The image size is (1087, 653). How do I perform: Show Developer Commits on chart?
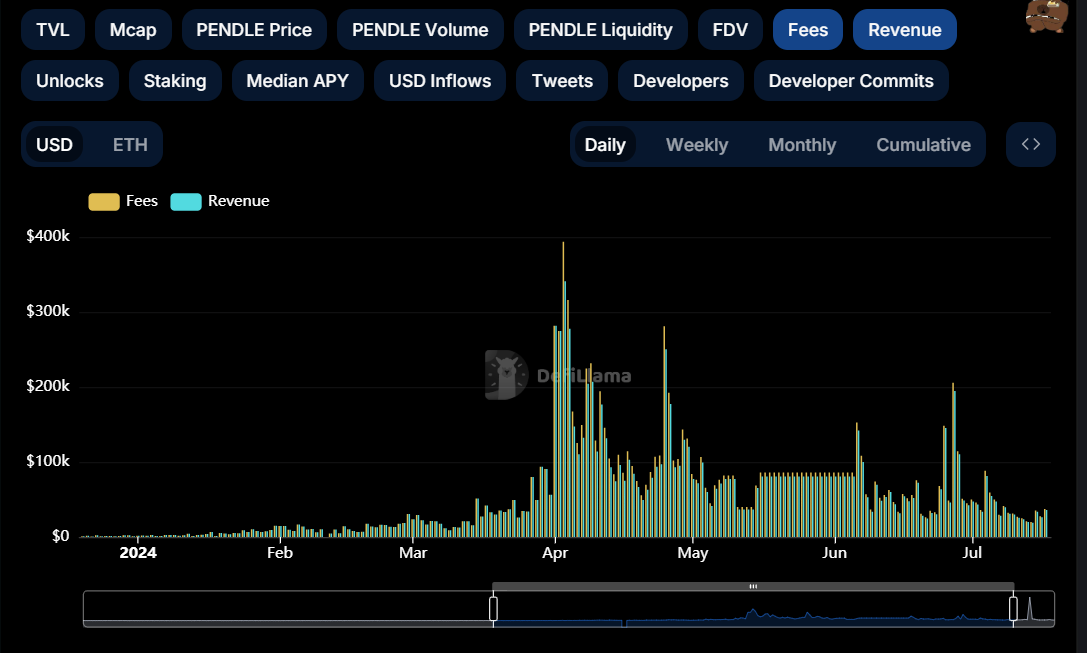(851, 81)
